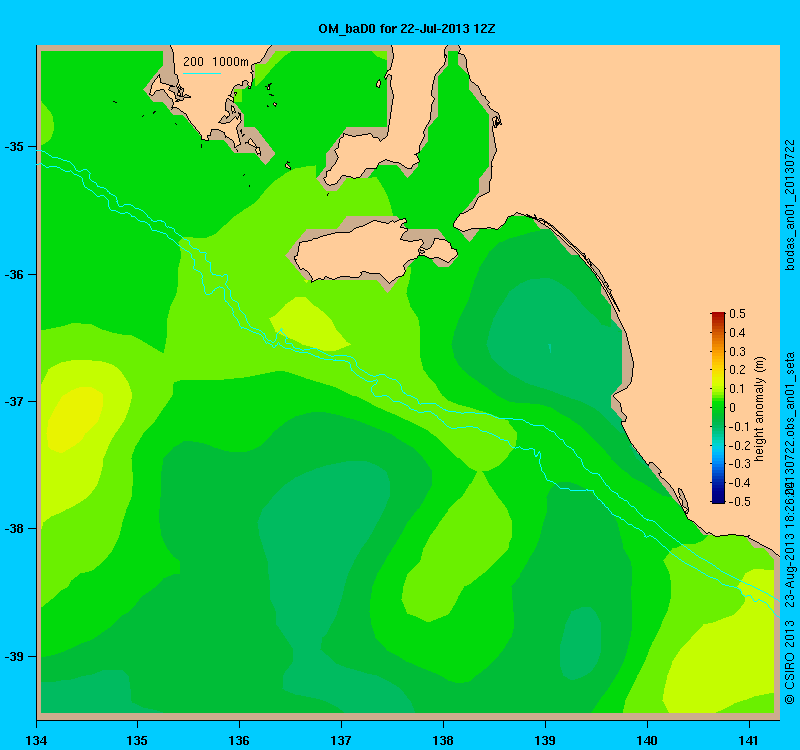Viewport: 800px width, 750px height.
Task: Click the '© CSIRO 2013' copyright text
Action: (x=790, y=662)
